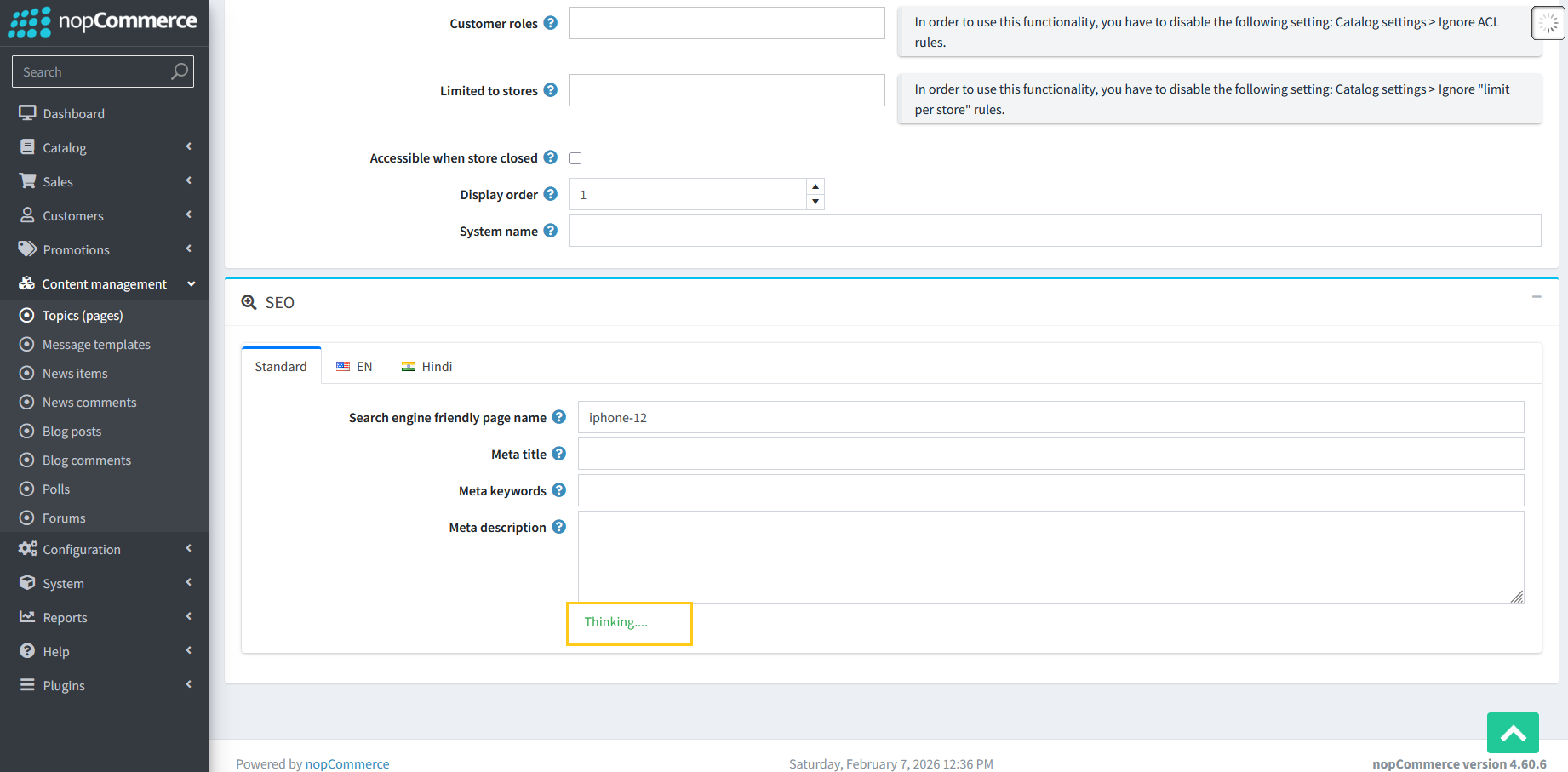
Task: Click the scroll-to-top arrow button
Action: point(1513,733)
